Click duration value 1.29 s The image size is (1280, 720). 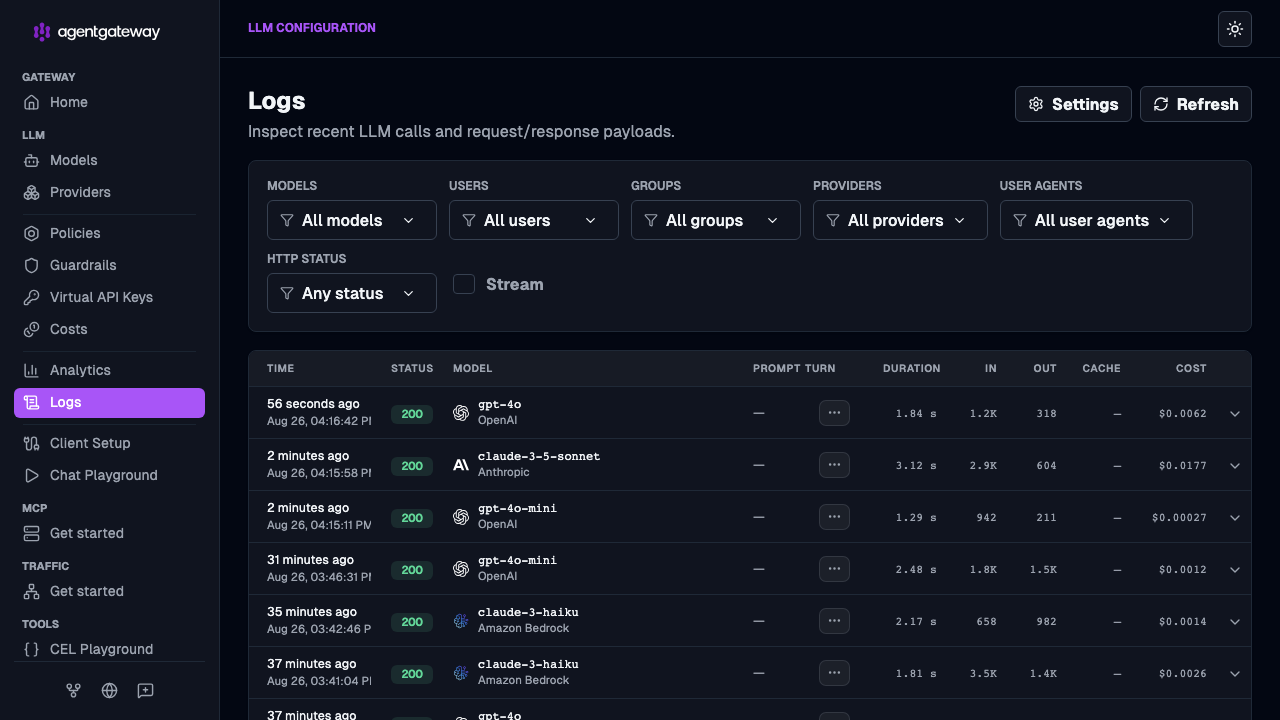[x=917, y=518]
